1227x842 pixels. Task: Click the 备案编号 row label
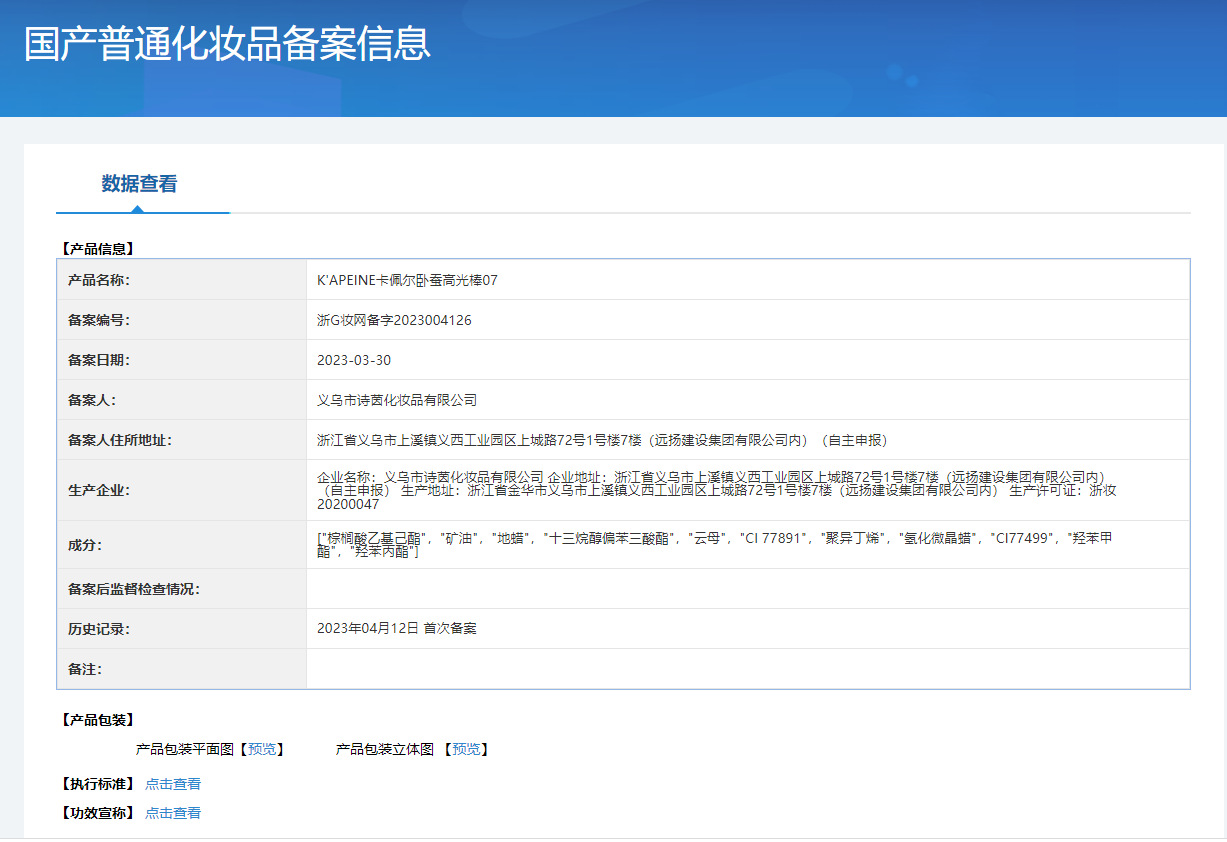(x=98, y=321)
